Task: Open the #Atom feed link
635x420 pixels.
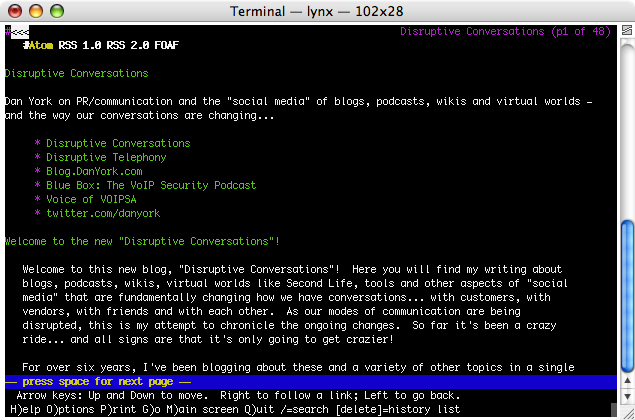Action: coord(40,45)
